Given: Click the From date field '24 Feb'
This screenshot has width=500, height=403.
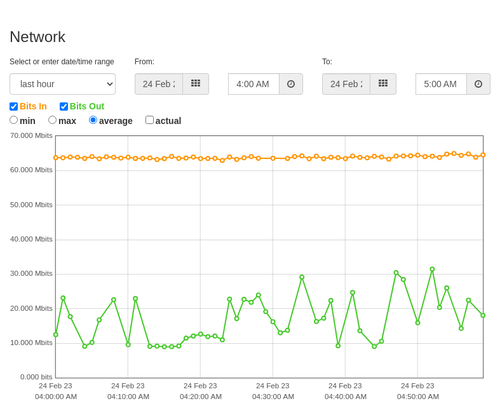Looking at the screenshot, I should pyautogui.click(x=159, y=84).
